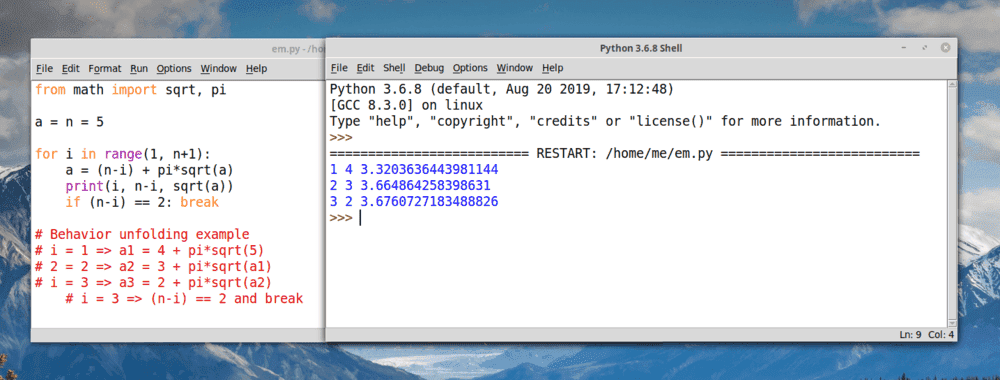The image size is (1000, 380).
Task: Open the Debug menu in Python Shell
Action: point(429,68)
